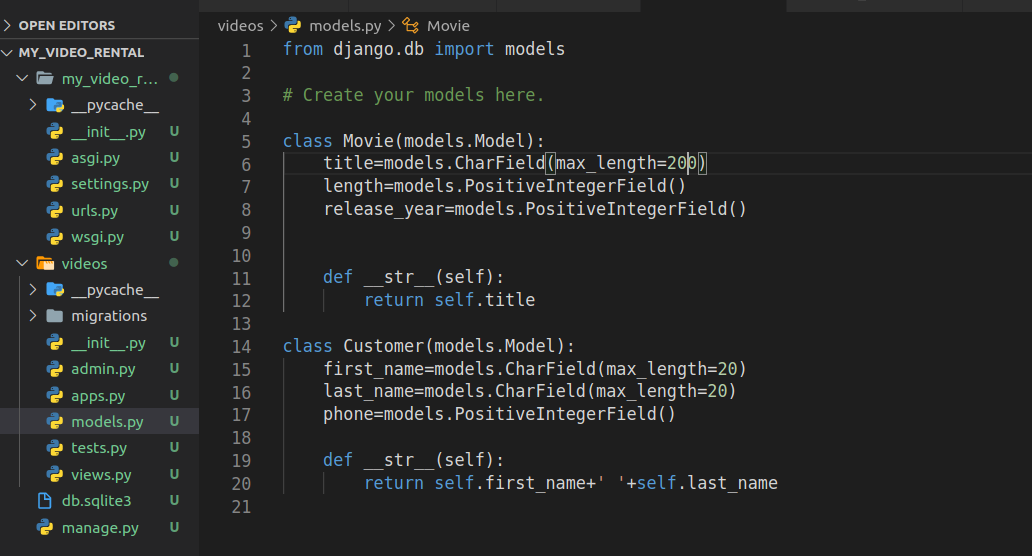Click Python icon in breadcrumb before models.py

tap(293, 25)
